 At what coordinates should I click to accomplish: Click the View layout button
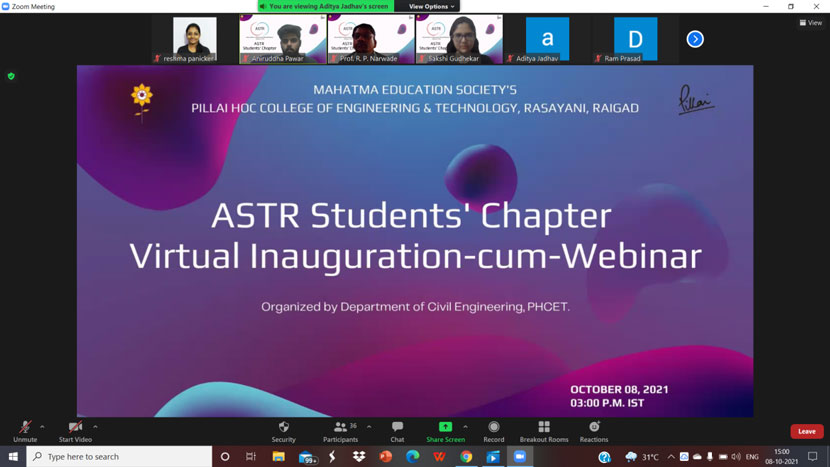(x=810, y=23)
